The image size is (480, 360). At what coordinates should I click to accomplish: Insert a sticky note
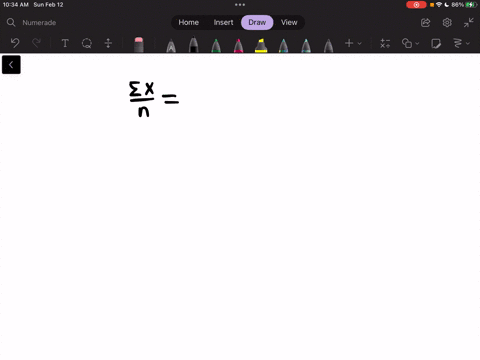[x=436, y=43]
